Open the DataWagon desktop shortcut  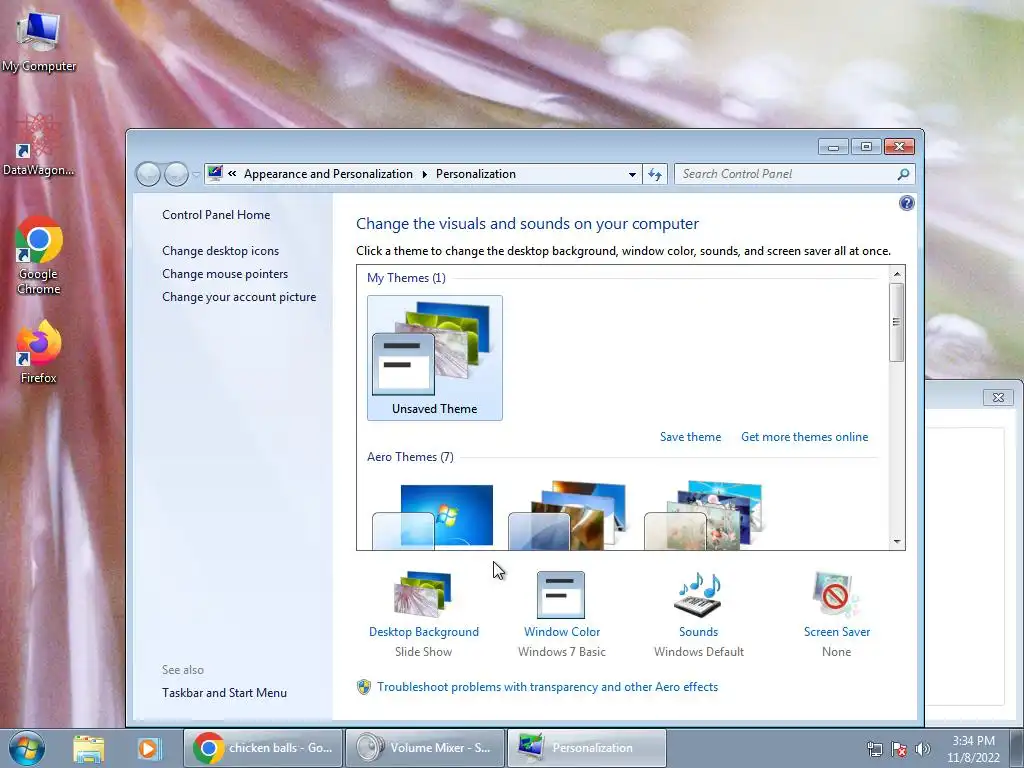tap(39, 144)
